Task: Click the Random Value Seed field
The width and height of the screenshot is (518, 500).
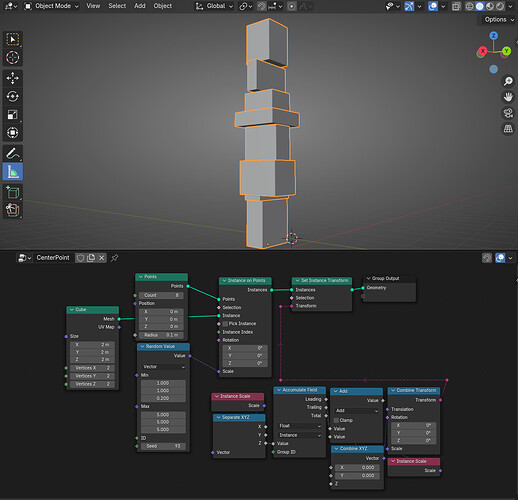Action: tap(163, 446)
